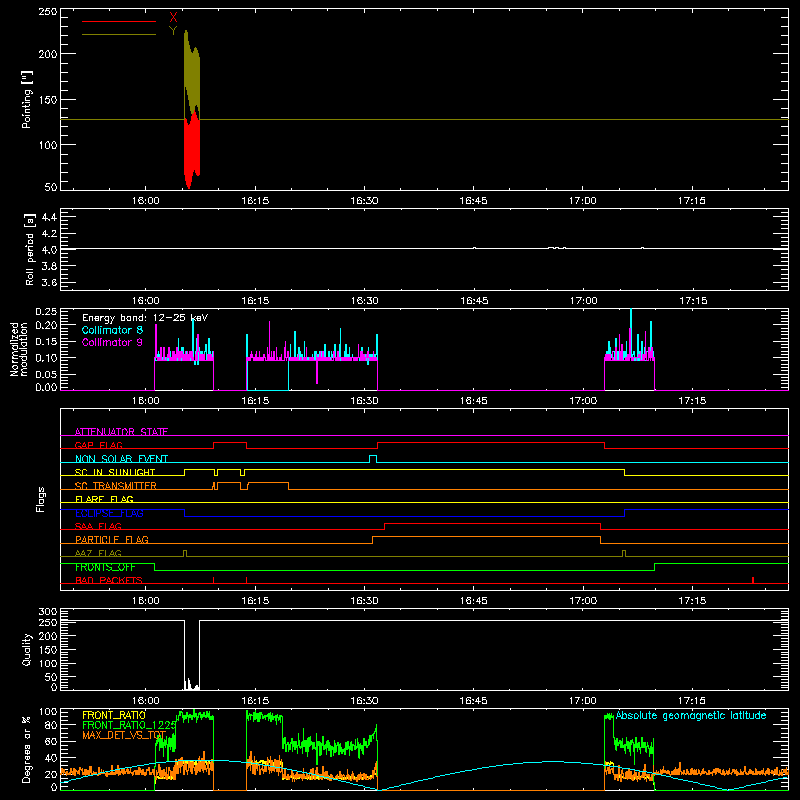Click the red X legend line
The width and height of the screenshot is (800, 800).
click(x=119, y=21)
